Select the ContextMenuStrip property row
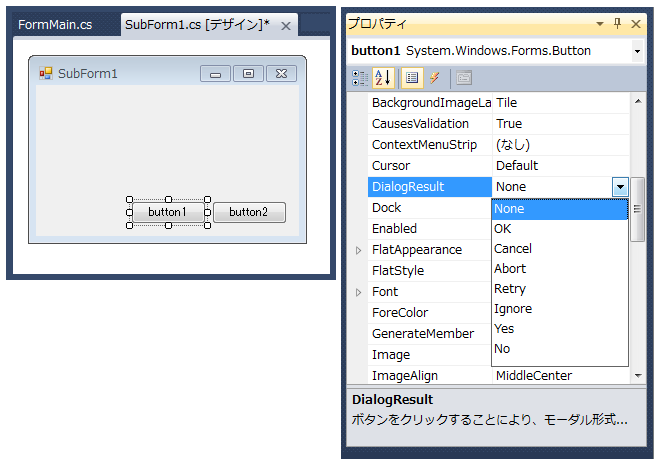The height and width of the screenshot is (468, 661). 498,145
